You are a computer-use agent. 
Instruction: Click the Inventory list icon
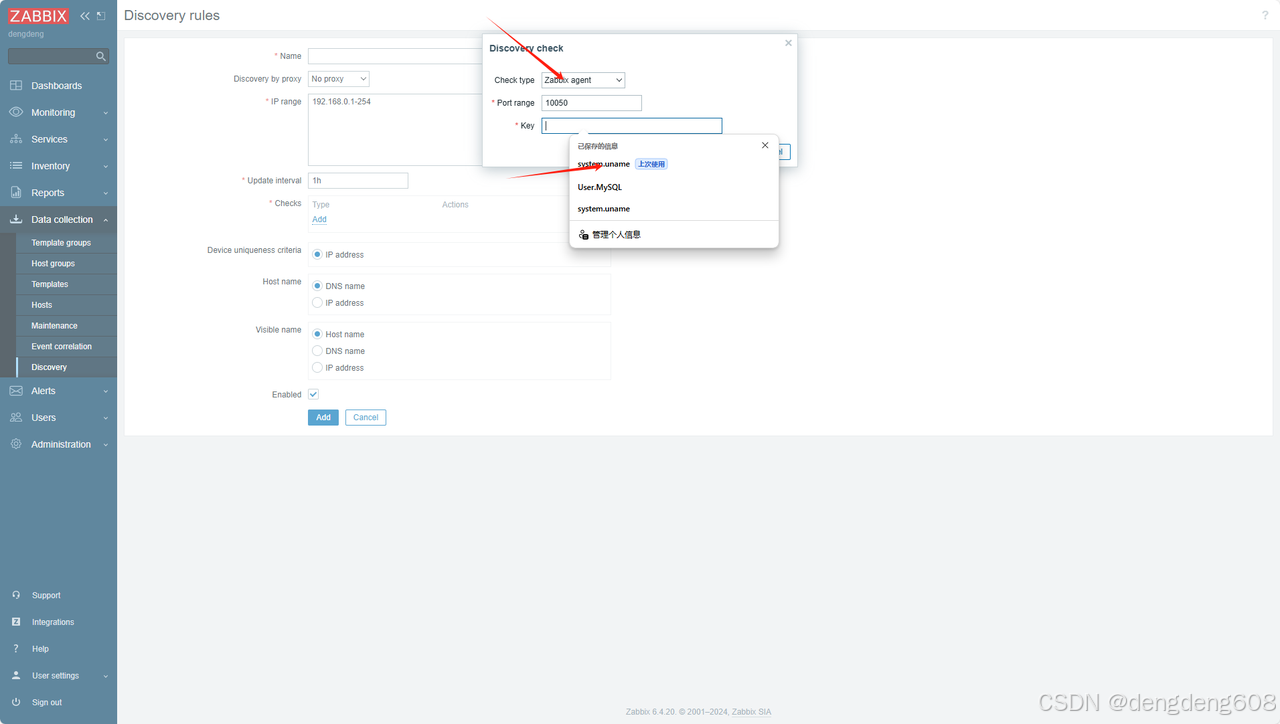click(x=16, y=166)
